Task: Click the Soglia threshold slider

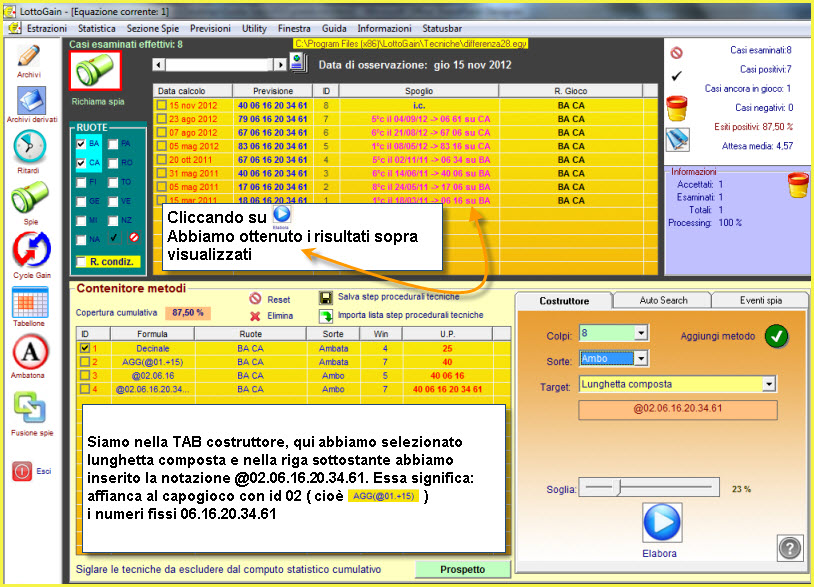Action: 649,487
